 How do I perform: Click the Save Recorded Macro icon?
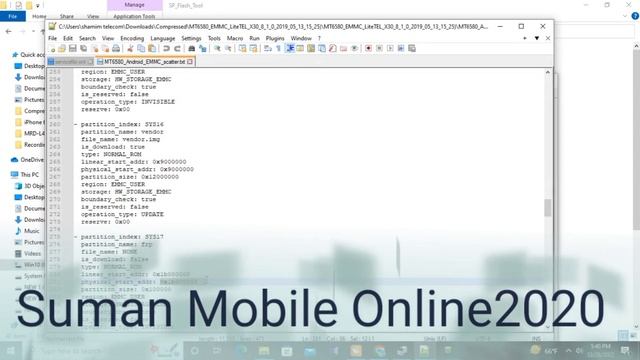pos(412,49)
